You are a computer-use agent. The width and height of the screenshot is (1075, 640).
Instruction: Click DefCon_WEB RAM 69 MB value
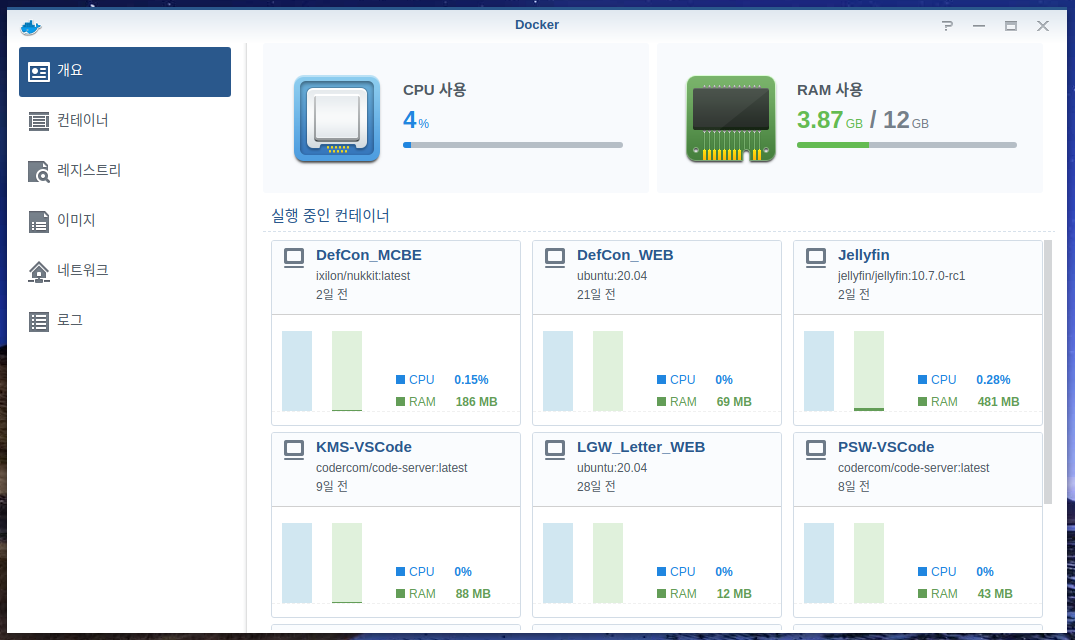734,402
